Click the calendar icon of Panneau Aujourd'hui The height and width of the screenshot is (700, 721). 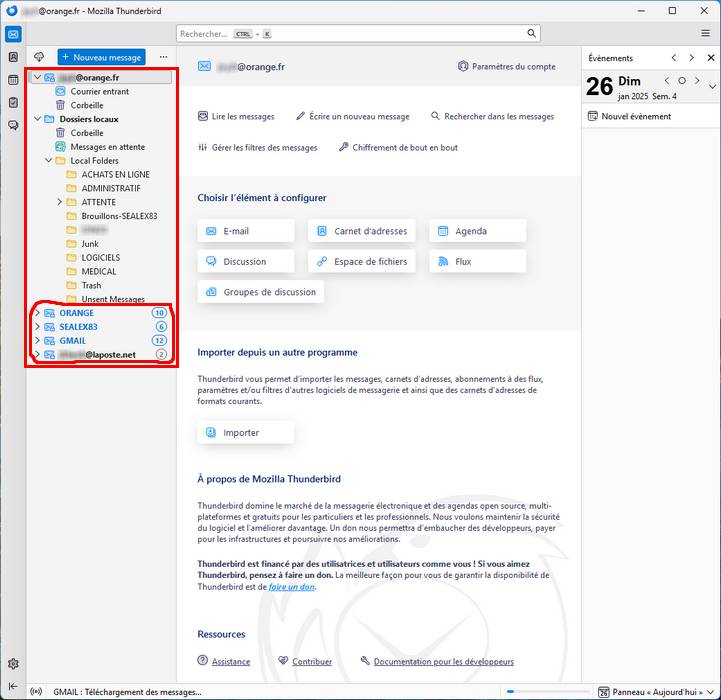tap(604, 692)
